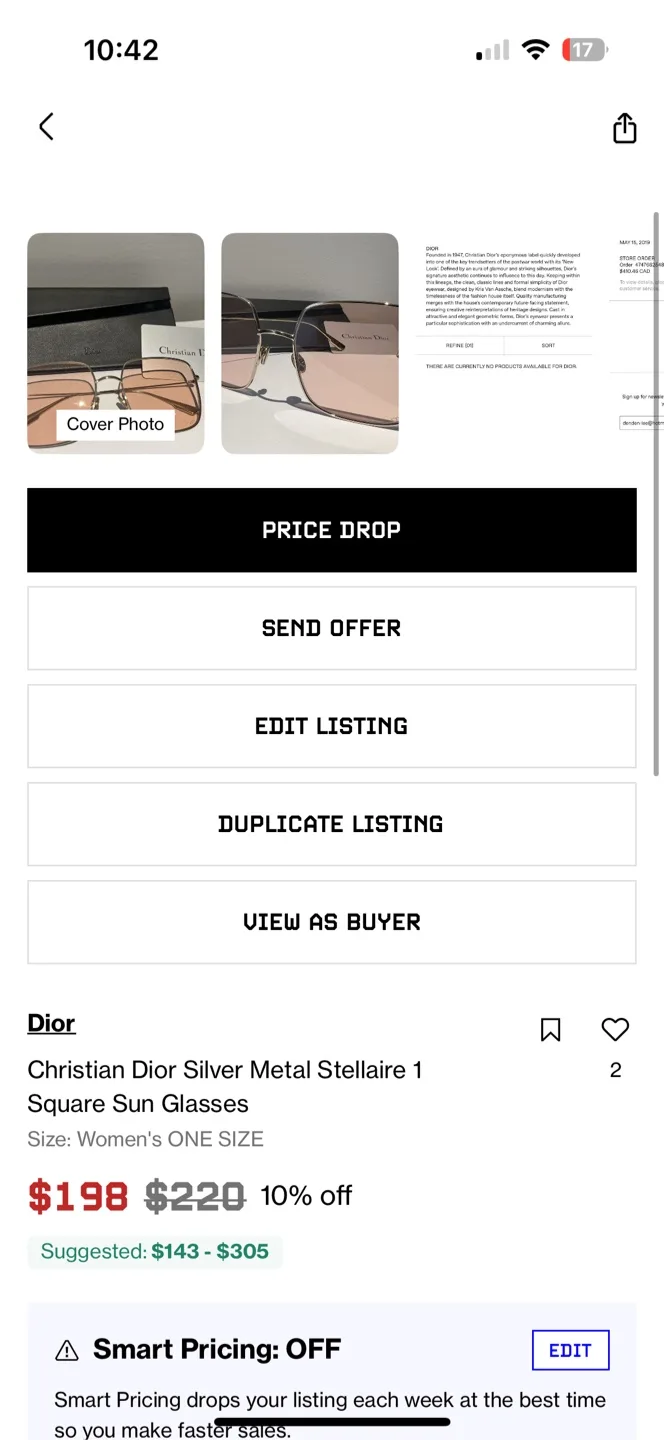Select DUPLICATE LISTING
The image size is (664, 1440).
tap(331, 824)
